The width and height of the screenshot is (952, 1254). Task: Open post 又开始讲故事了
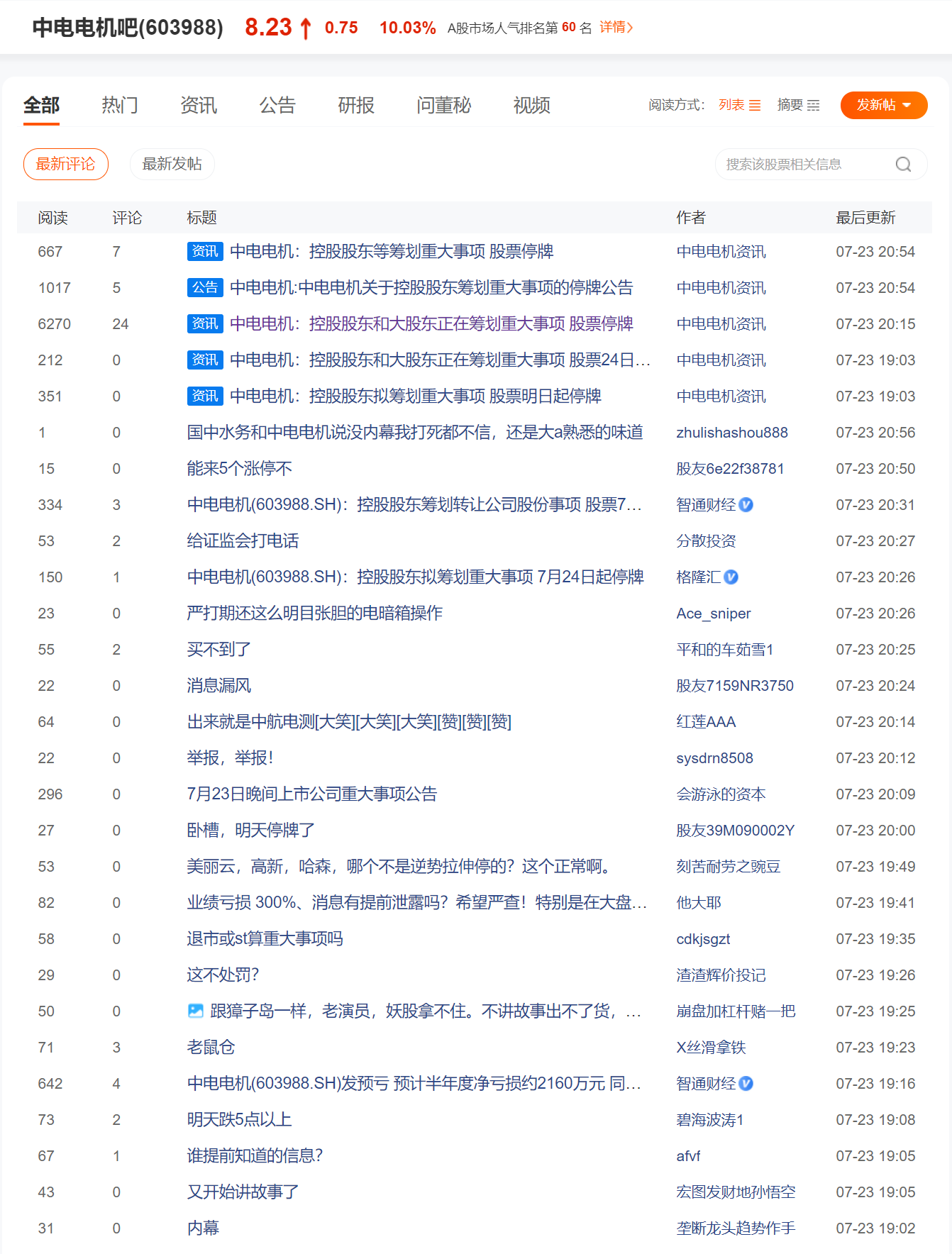243,1192
